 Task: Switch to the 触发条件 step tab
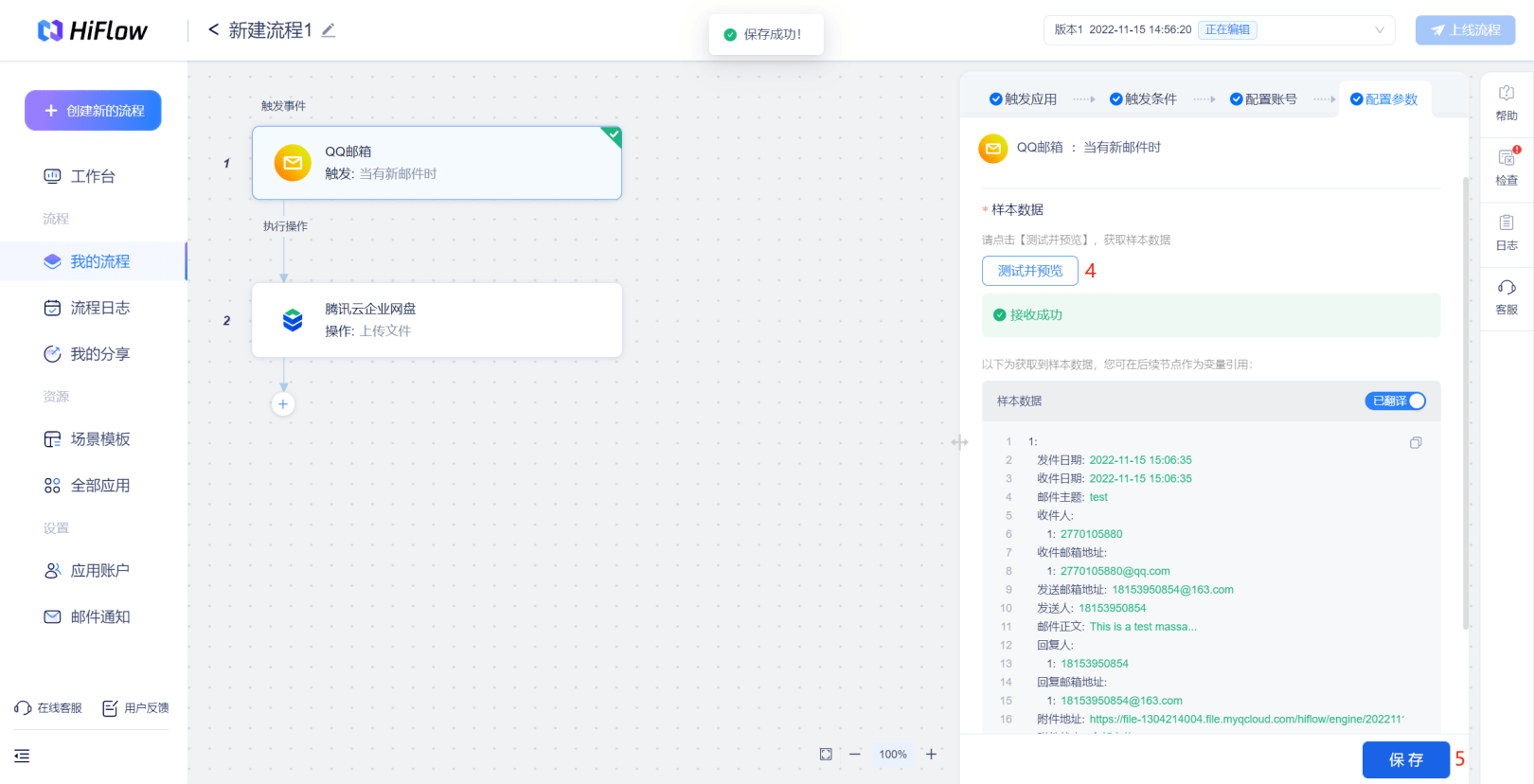coord(1143,99)
